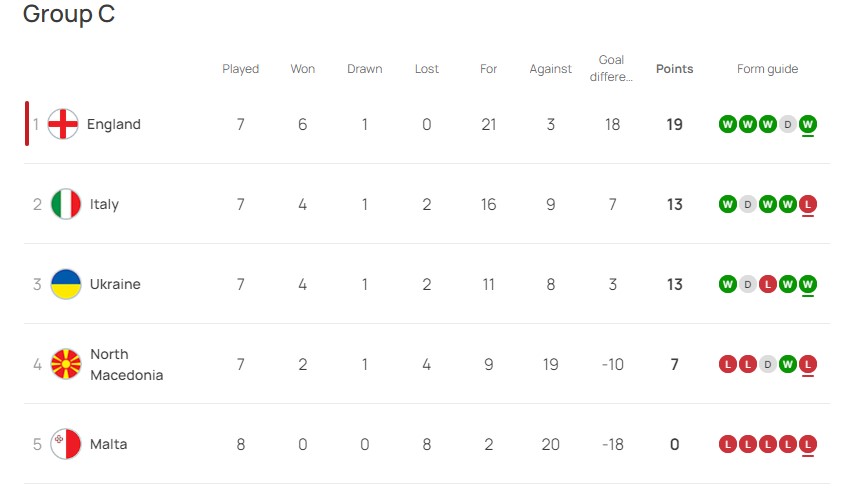Click the Played column header

tap(241, 69)
